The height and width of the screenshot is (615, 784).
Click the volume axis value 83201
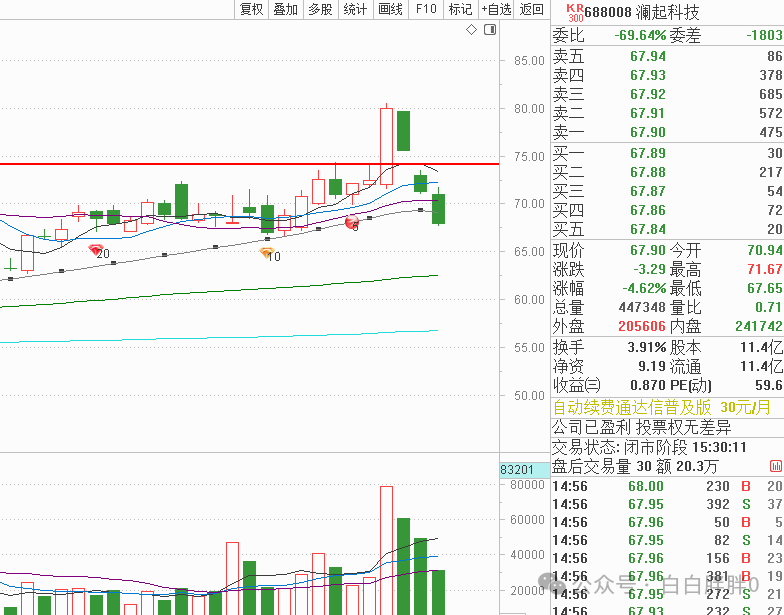(x=517, y=470)
